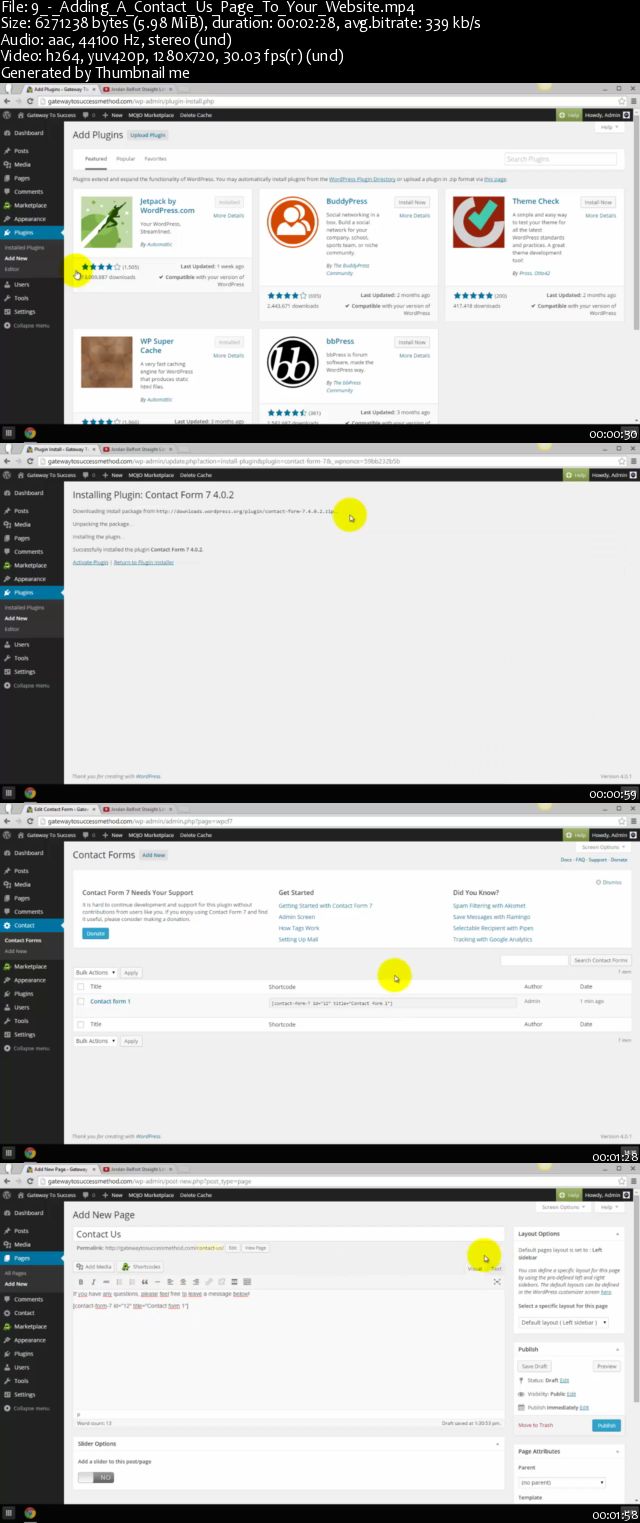
Task: Open the Contact form 1 link
Action: click(x=110, y=1001)
